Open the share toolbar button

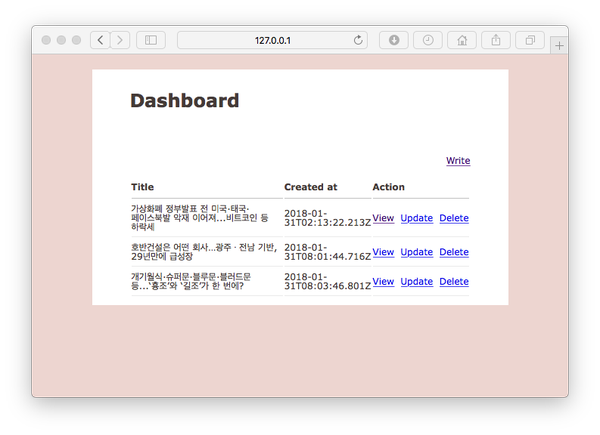496,40
